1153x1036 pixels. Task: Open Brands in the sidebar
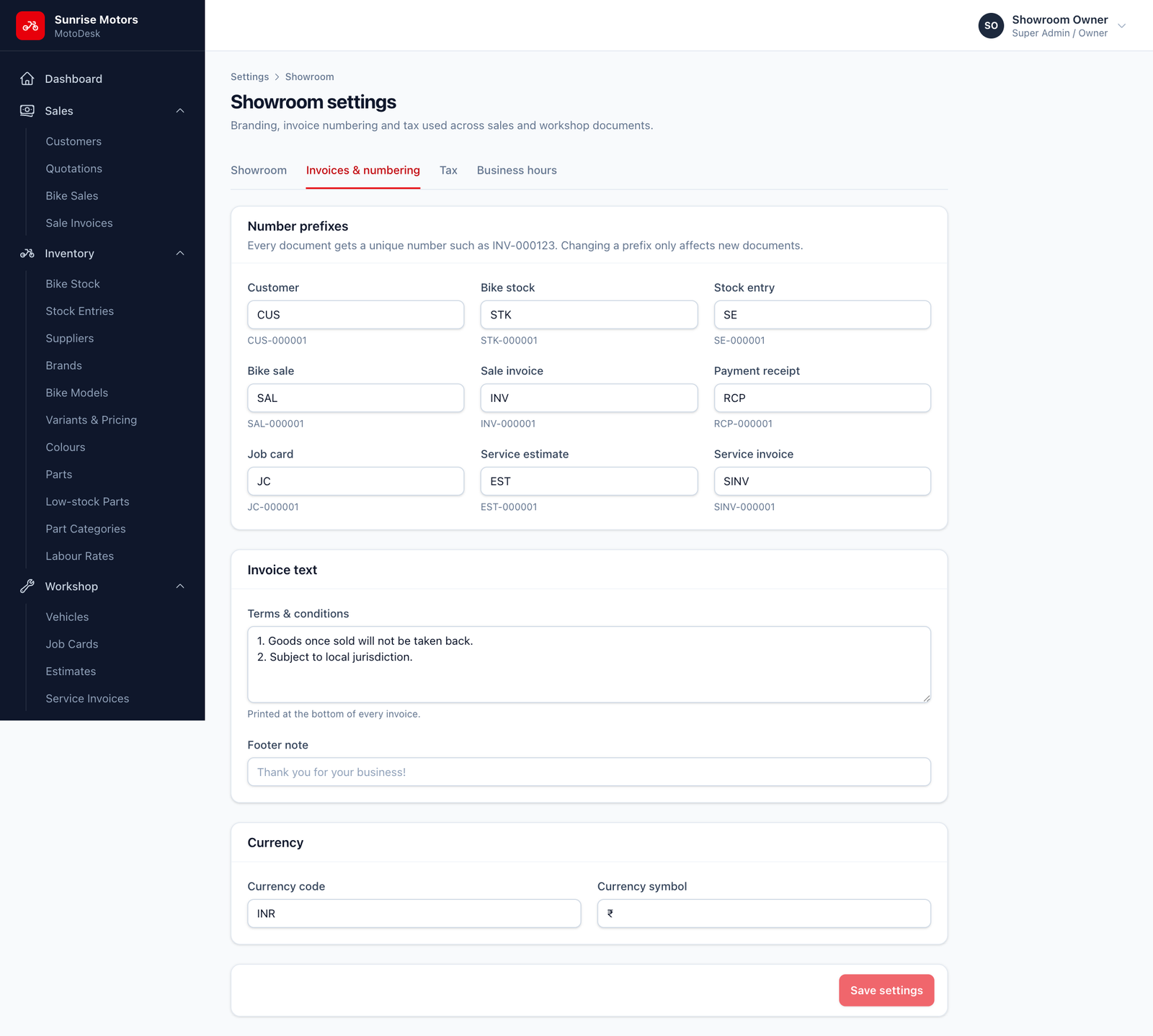[x=64, y=366]
